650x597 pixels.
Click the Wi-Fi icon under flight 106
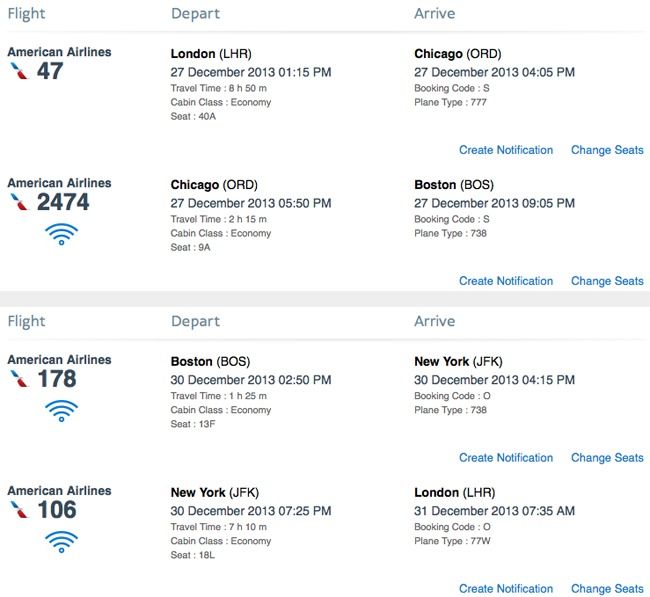pos(61,542)
